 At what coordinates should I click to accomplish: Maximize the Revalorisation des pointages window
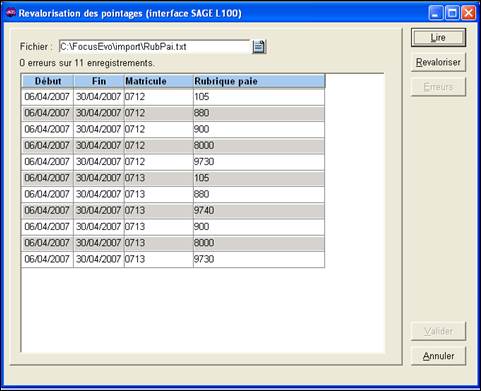click(452, 13)
